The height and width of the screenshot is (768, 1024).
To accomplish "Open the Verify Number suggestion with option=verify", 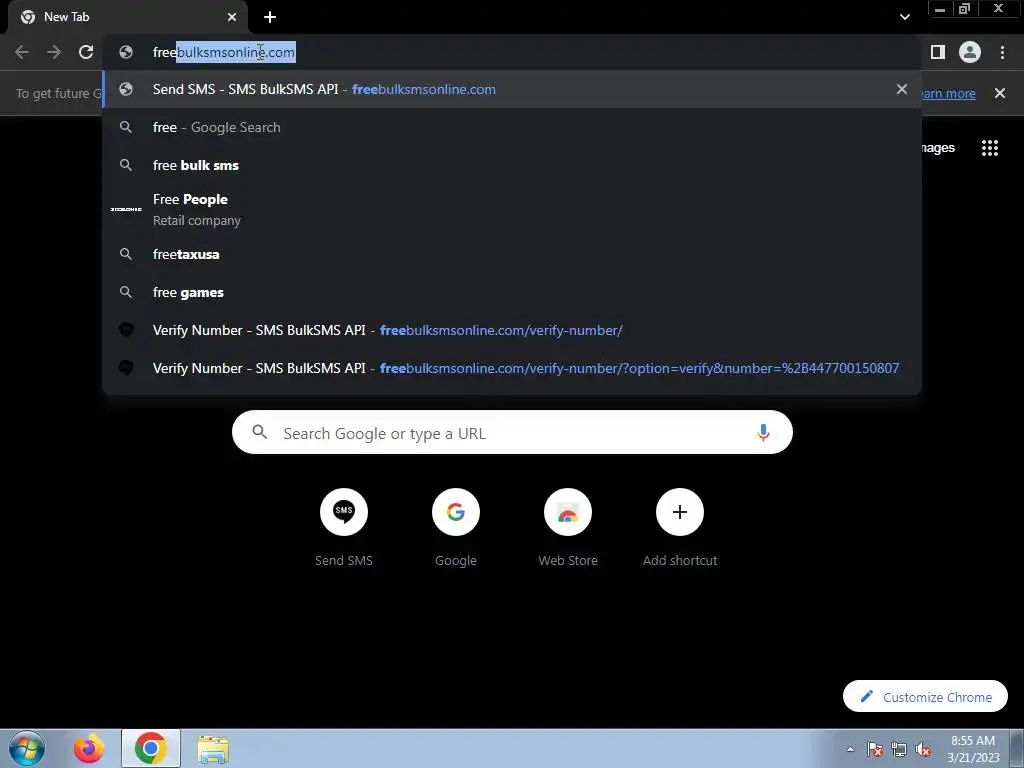I will tap(512, 368).
